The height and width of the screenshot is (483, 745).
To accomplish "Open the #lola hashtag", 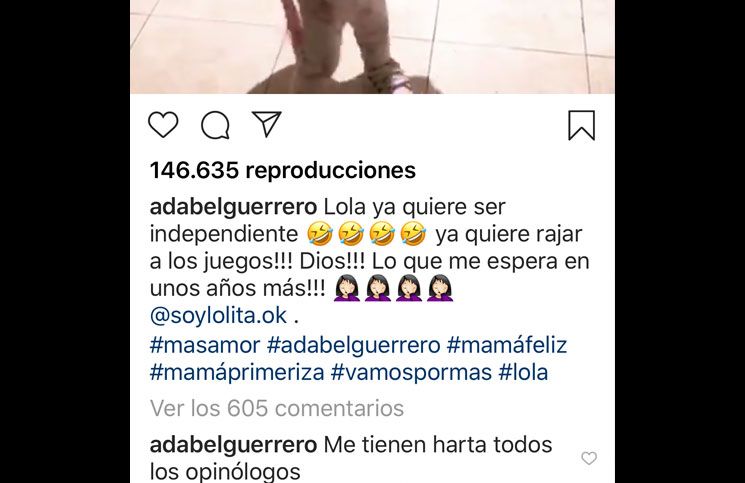I will 523,373.
